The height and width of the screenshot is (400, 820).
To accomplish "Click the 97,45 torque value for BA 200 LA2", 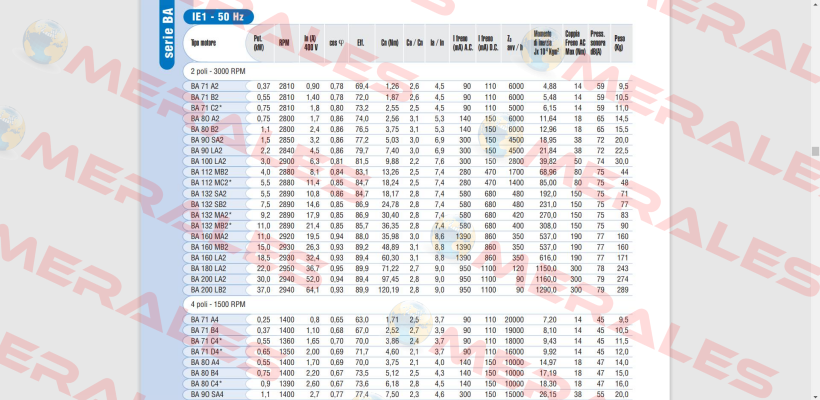I will (391, 279).
